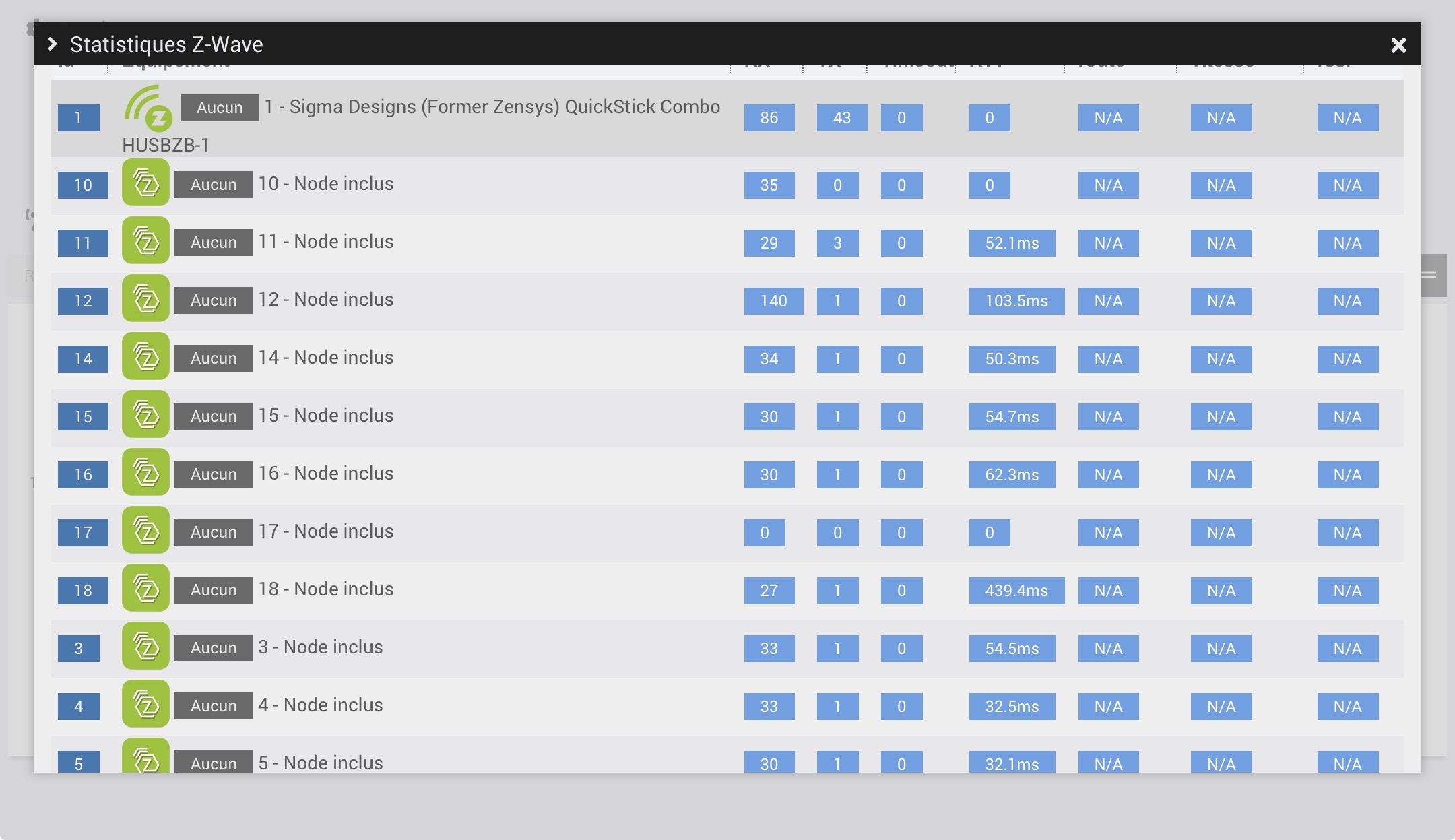The image size is (1455, 840).
Task: Open the hamburger menu behind the dialog
Action: [x=1433, y=275]
